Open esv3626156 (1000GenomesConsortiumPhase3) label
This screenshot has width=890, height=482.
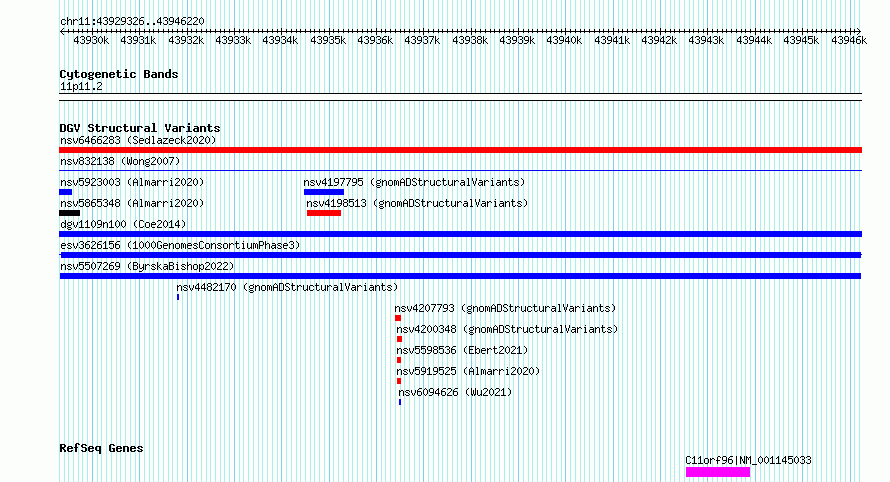[180, 245]
